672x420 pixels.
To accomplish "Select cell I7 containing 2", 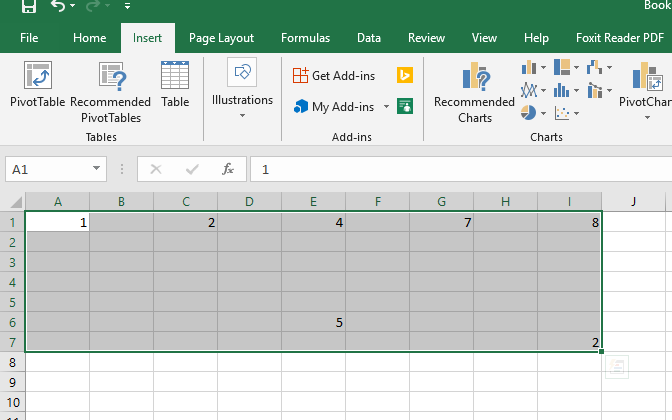I will click(569, 342).
